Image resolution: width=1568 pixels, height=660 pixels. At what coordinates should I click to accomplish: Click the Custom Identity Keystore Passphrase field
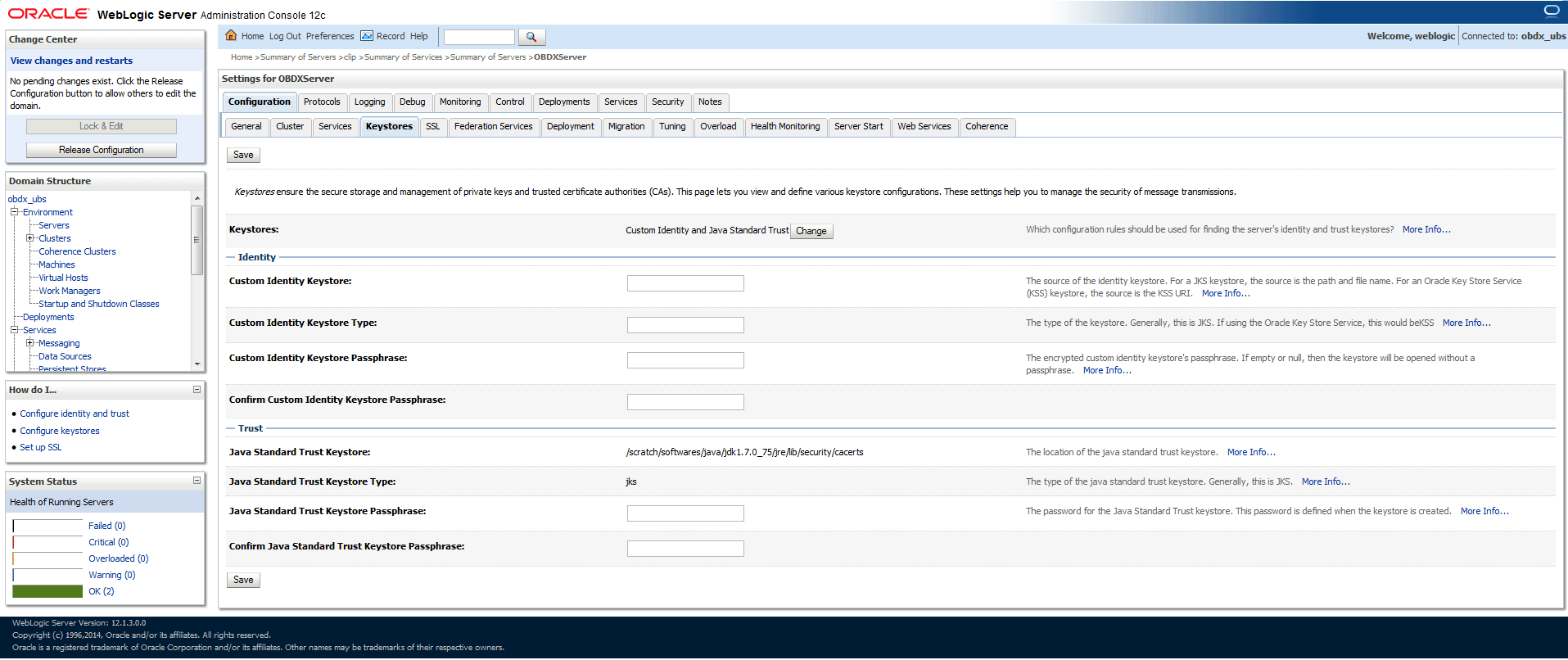coord(685,360)
